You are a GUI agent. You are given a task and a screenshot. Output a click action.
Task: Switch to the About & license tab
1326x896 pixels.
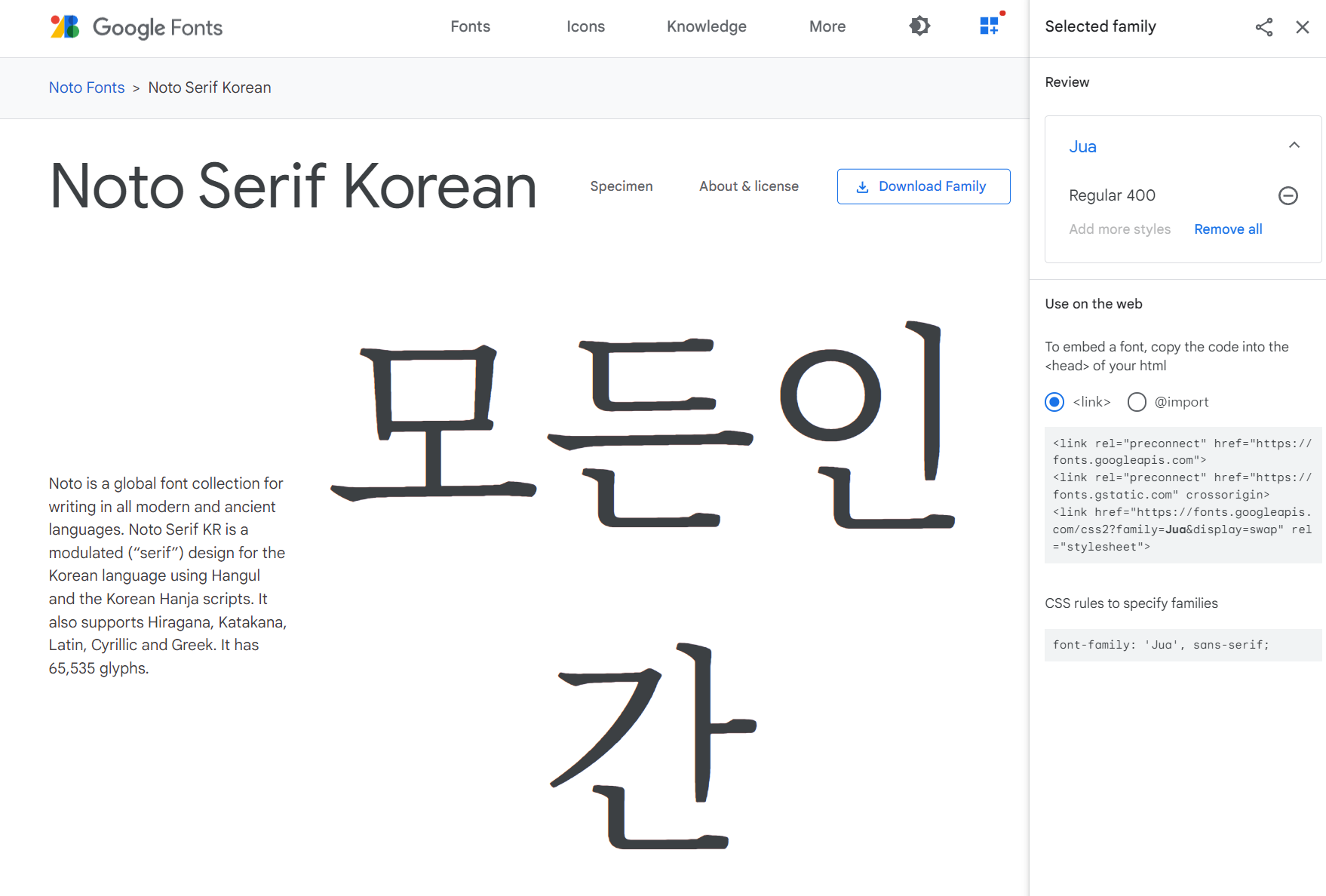click(749, 186)
